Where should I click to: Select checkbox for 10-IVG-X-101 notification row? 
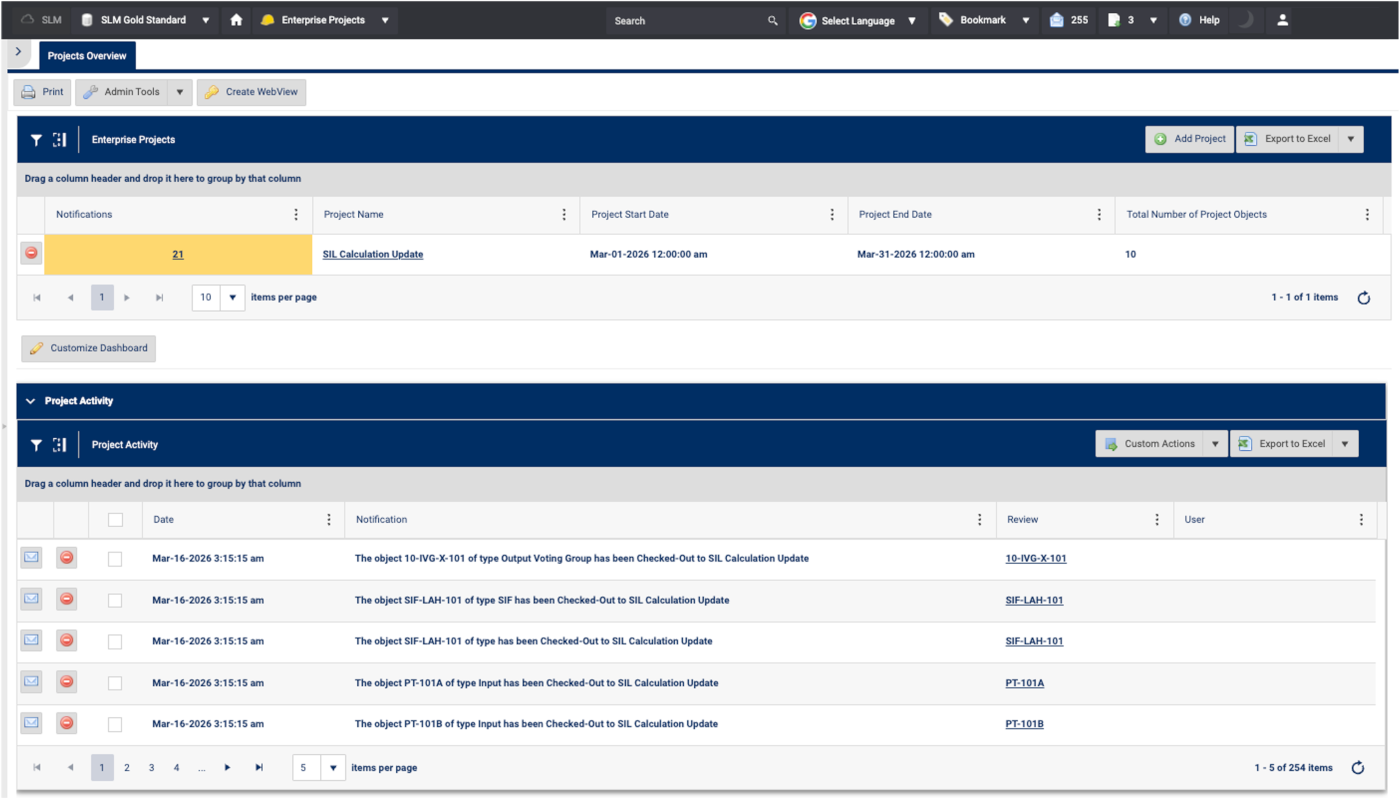tap(115, 559)
